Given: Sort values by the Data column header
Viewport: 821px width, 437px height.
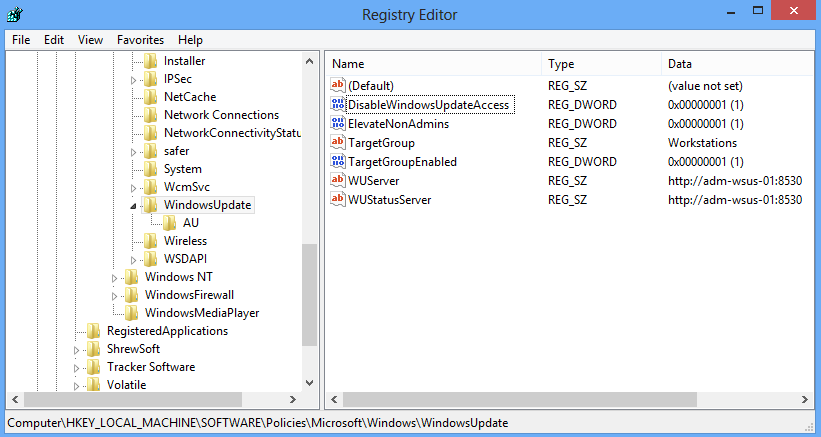Looking at the screenshot, I should pyautogui.click(x=738, y=64).
